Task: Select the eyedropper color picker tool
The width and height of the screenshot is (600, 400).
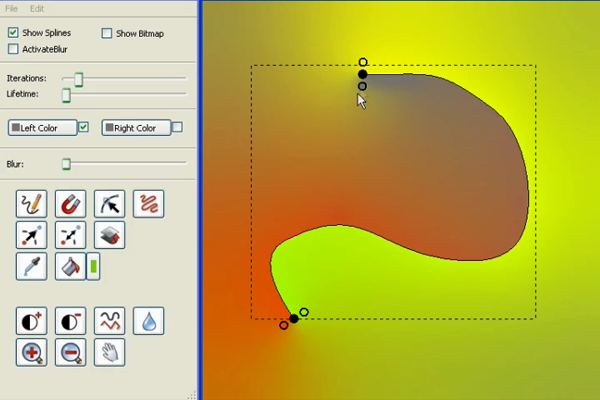Action: (31, 266)
